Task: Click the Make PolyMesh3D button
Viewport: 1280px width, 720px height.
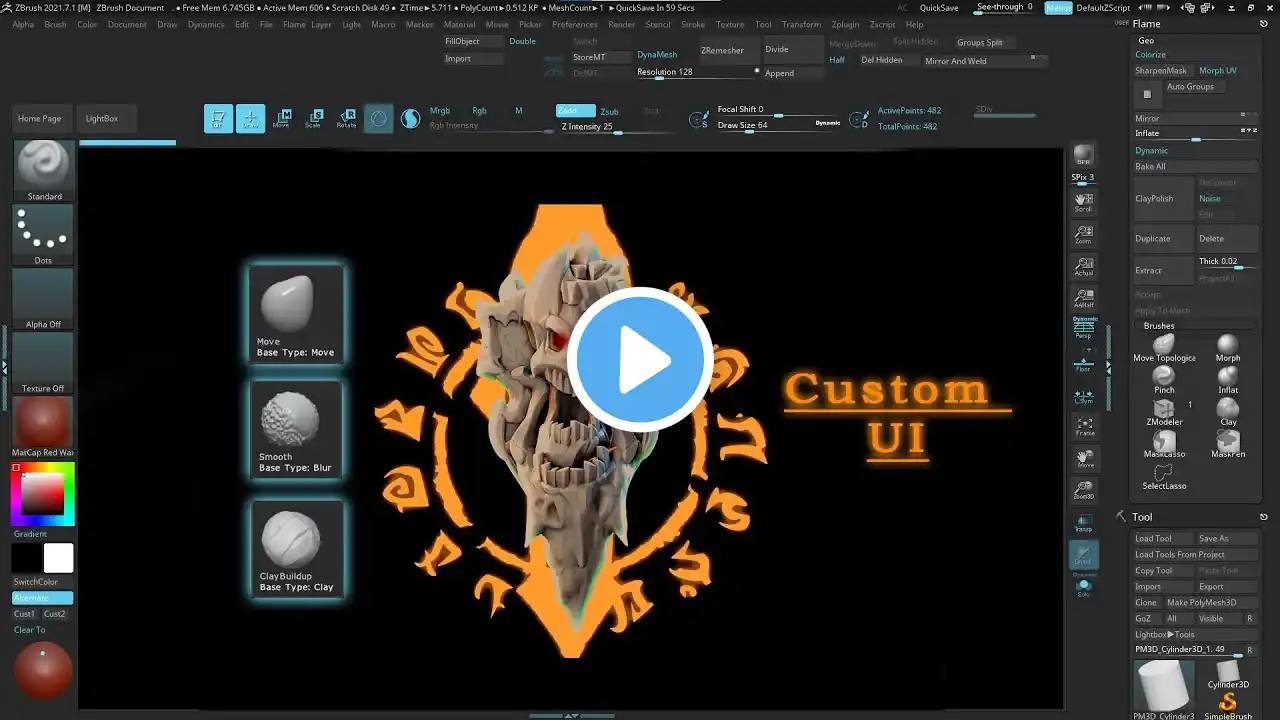Action: click(1211, 602)
